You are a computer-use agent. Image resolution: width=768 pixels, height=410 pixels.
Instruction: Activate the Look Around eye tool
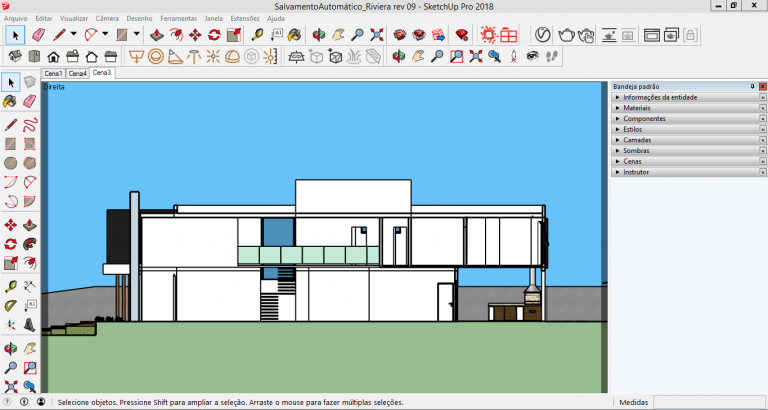(x=533, y=57)
